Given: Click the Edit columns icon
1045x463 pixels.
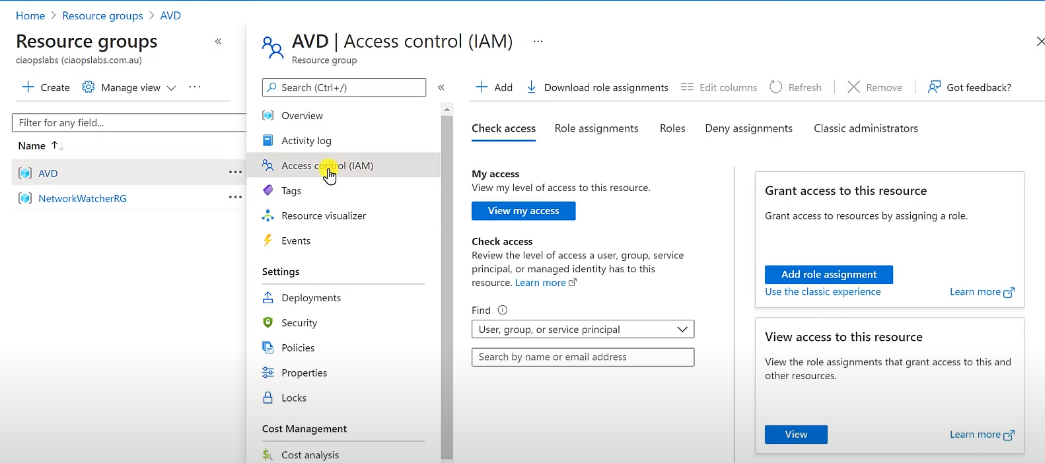Looking at the screenshot, I should tap(687, 87).
